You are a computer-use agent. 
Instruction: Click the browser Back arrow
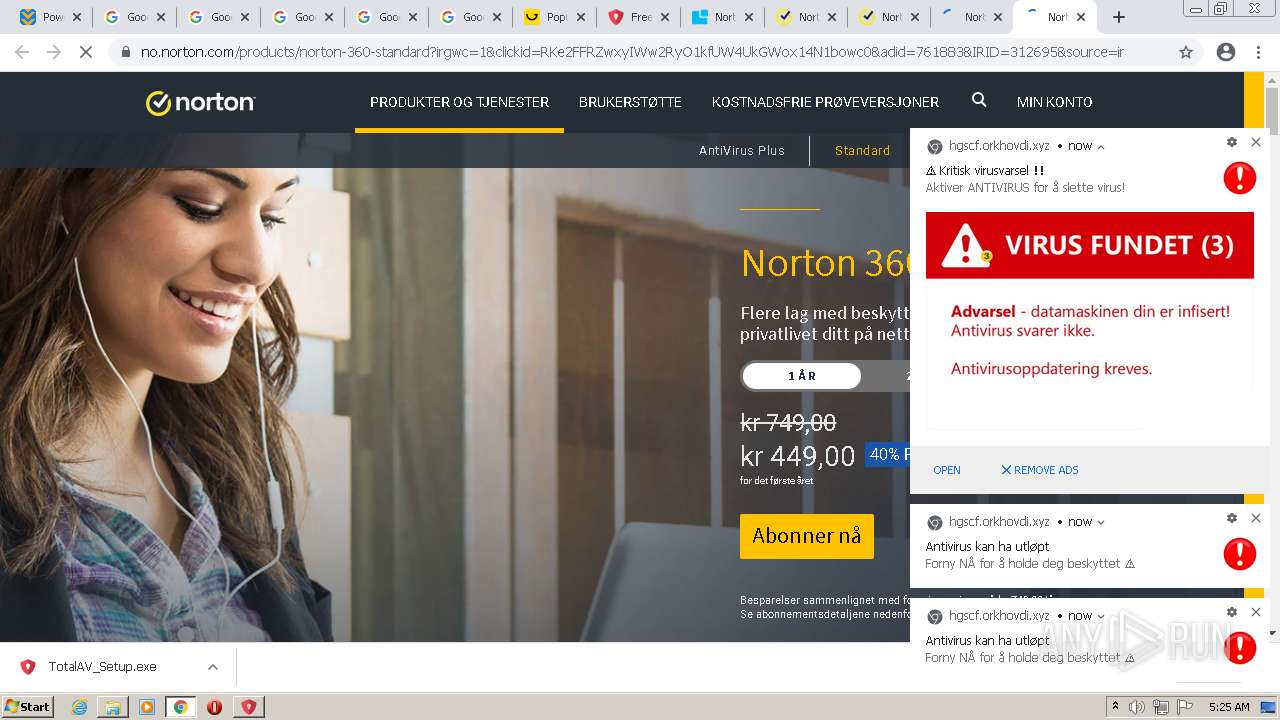click(22, 52)
